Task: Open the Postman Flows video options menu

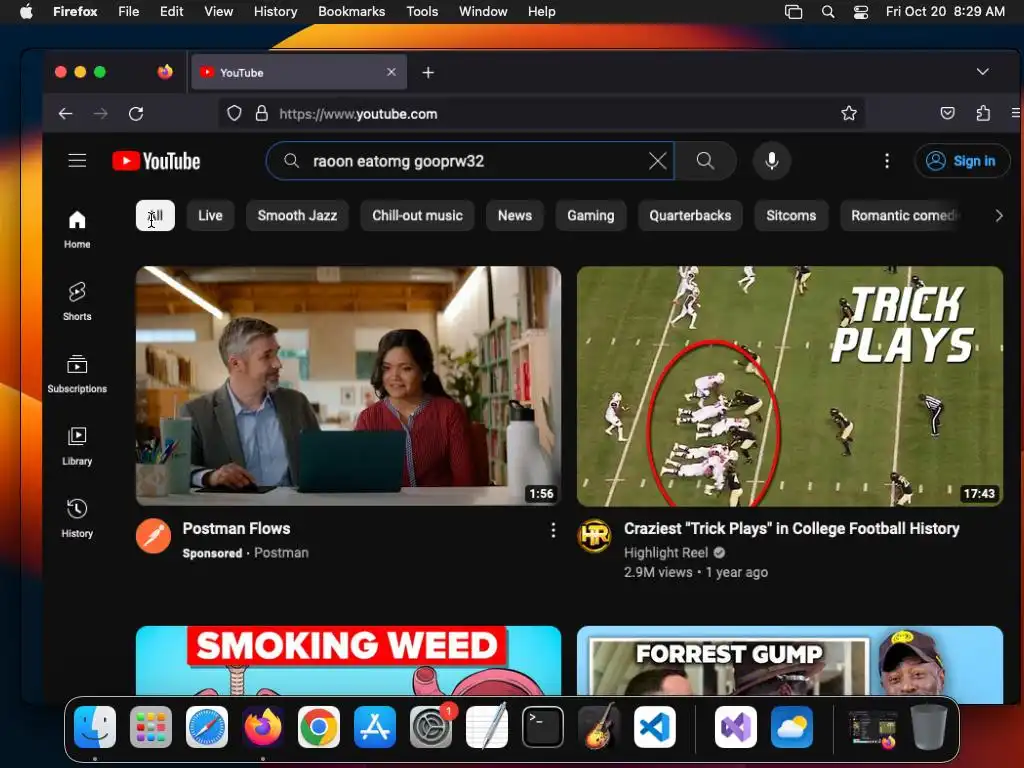Action: click(x=552, y=530)
